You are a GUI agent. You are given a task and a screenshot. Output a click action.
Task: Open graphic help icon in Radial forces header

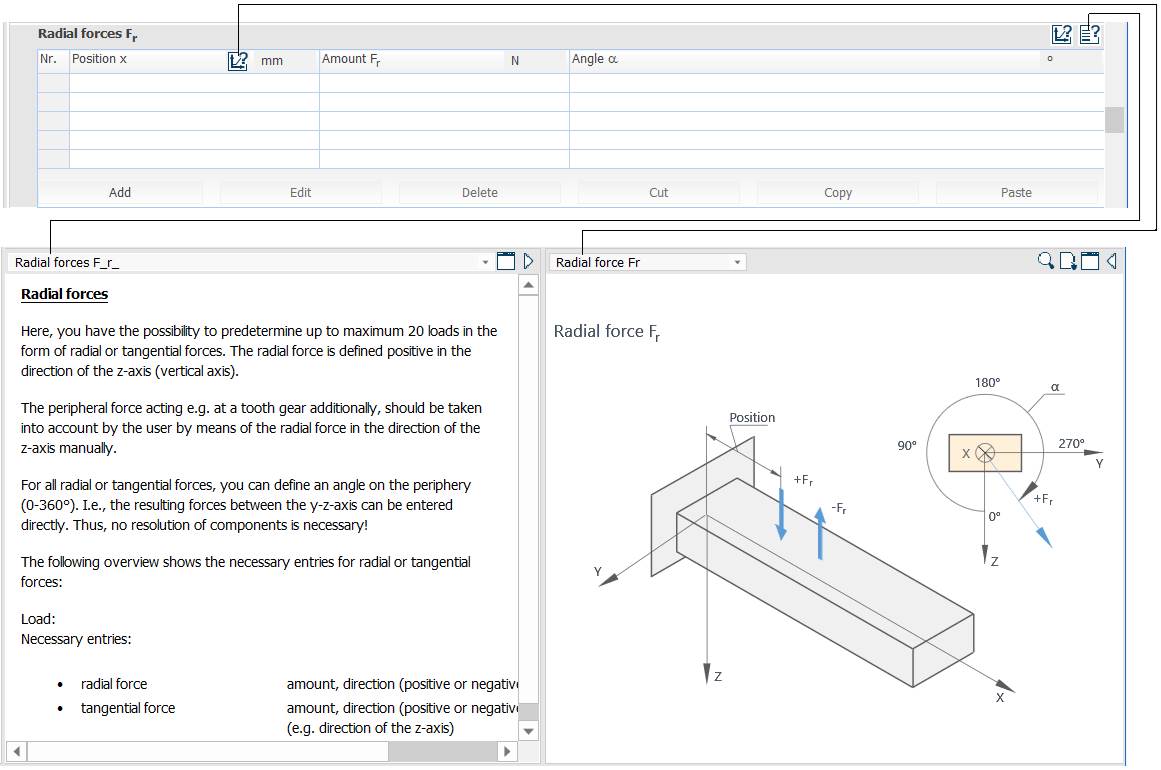tap(1062, 34)
